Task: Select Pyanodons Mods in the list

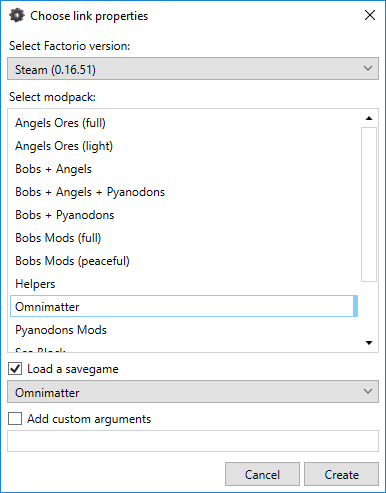Action: pyautogui.click(x=184, y=330)
